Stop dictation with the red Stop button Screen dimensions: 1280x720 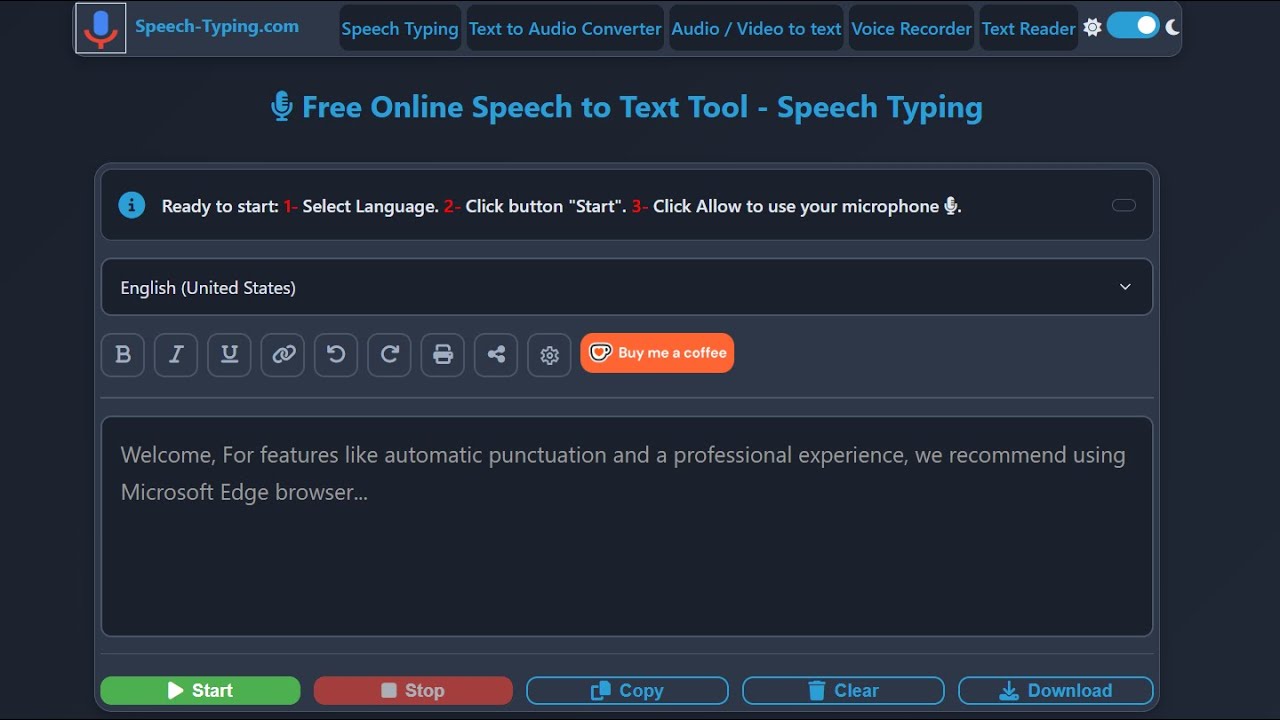[413, 690]
